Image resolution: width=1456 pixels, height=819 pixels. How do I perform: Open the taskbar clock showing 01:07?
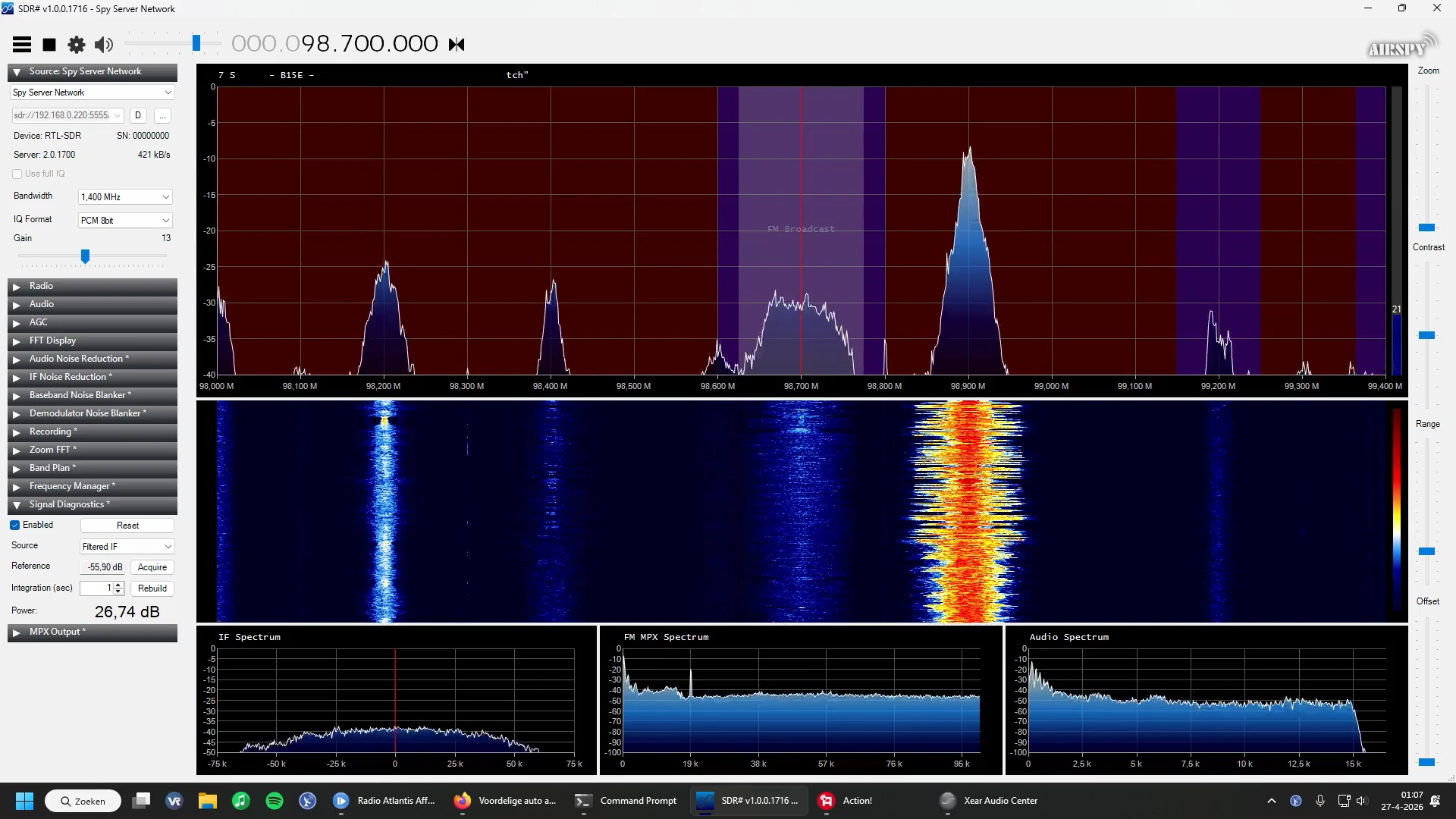[1402, 801]
